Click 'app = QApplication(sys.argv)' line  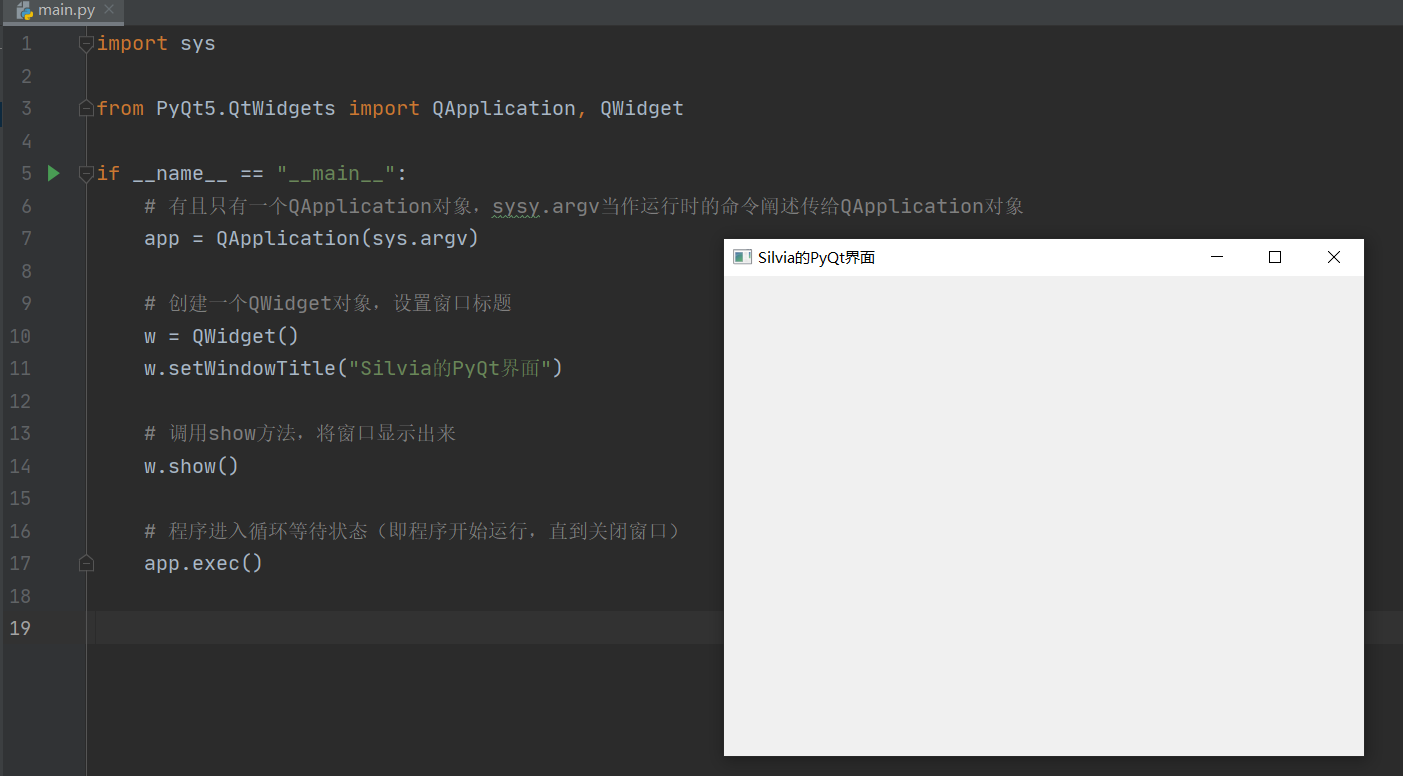(x=312, y=238)
